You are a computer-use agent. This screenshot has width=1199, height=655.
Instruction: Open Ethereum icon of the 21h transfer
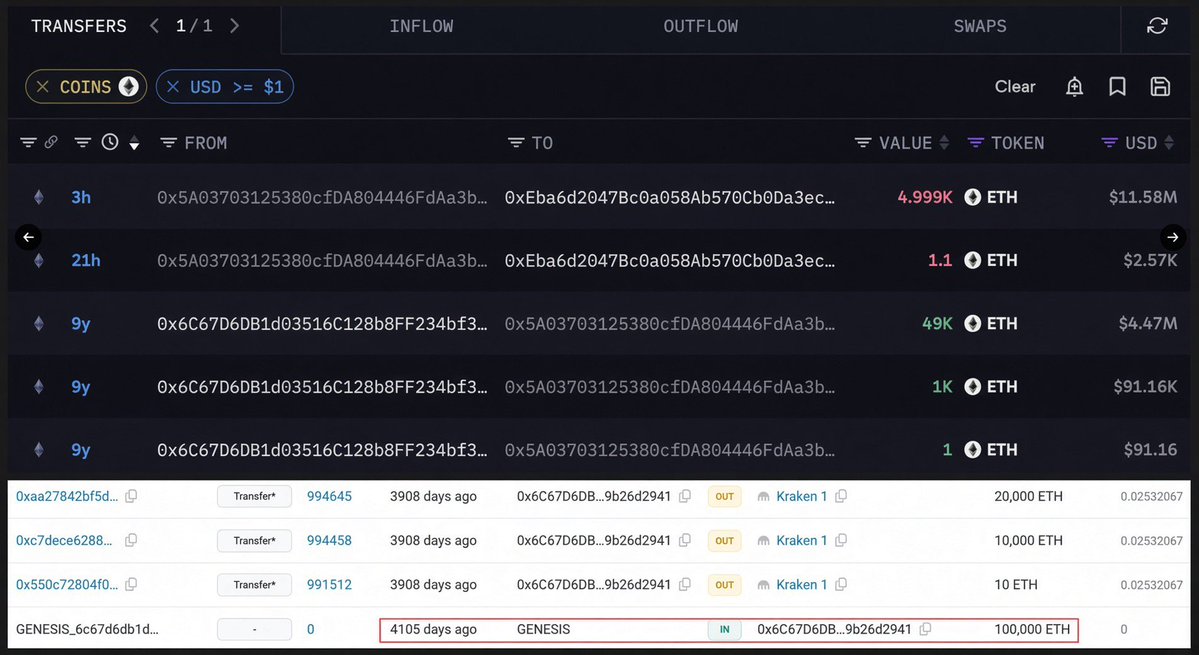click(38, 261)
